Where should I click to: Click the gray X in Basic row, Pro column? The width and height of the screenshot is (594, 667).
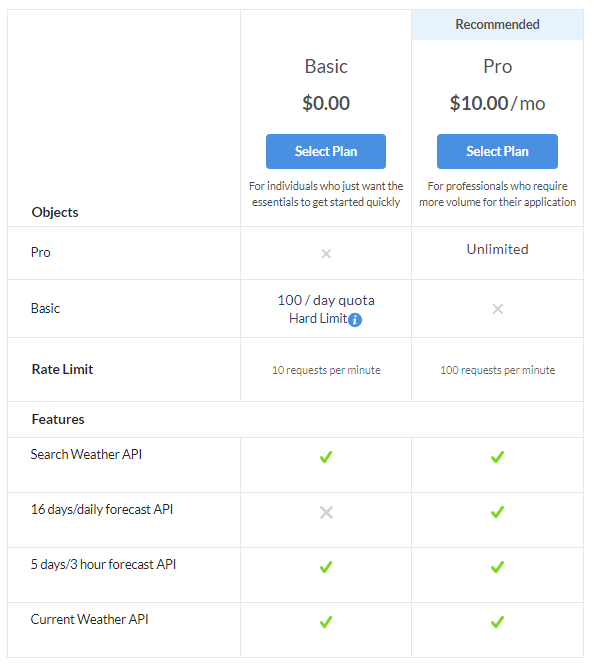tap(498, 309)
